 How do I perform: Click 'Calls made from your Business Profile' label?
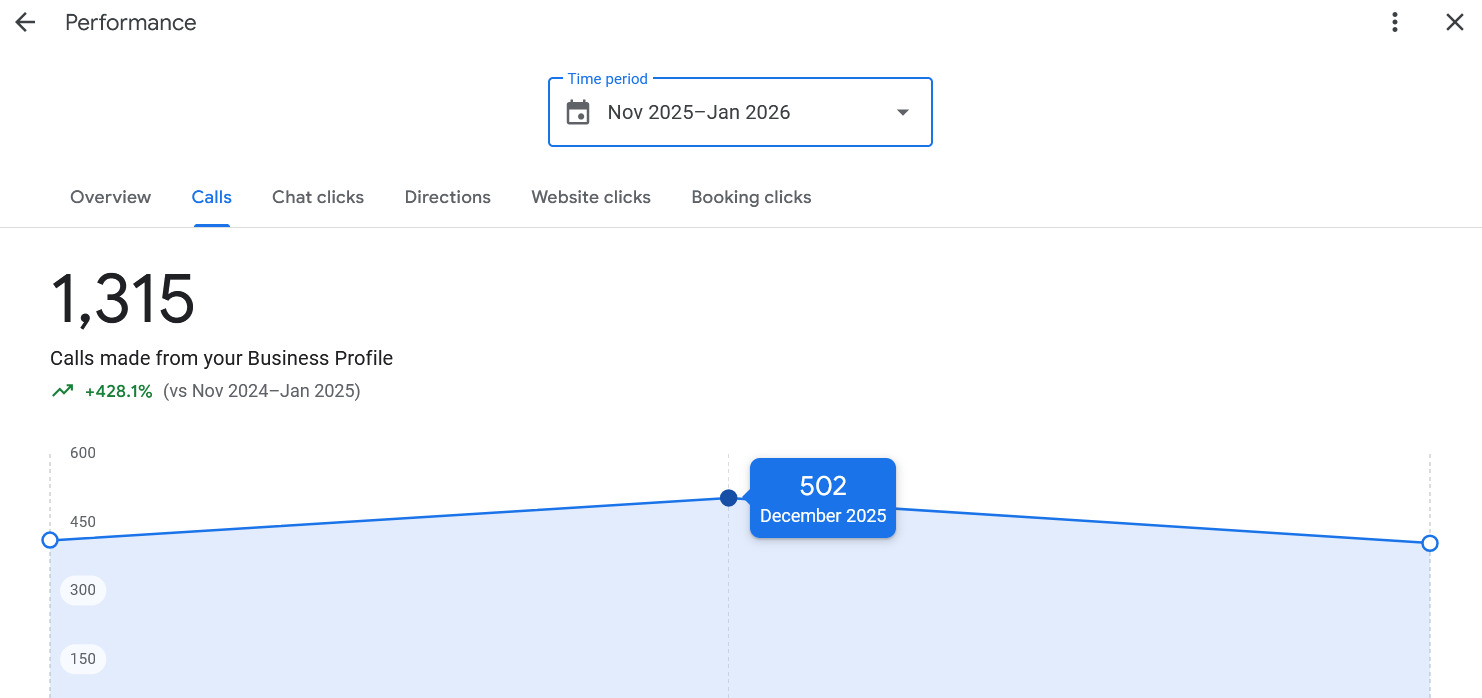coord(221,358)
